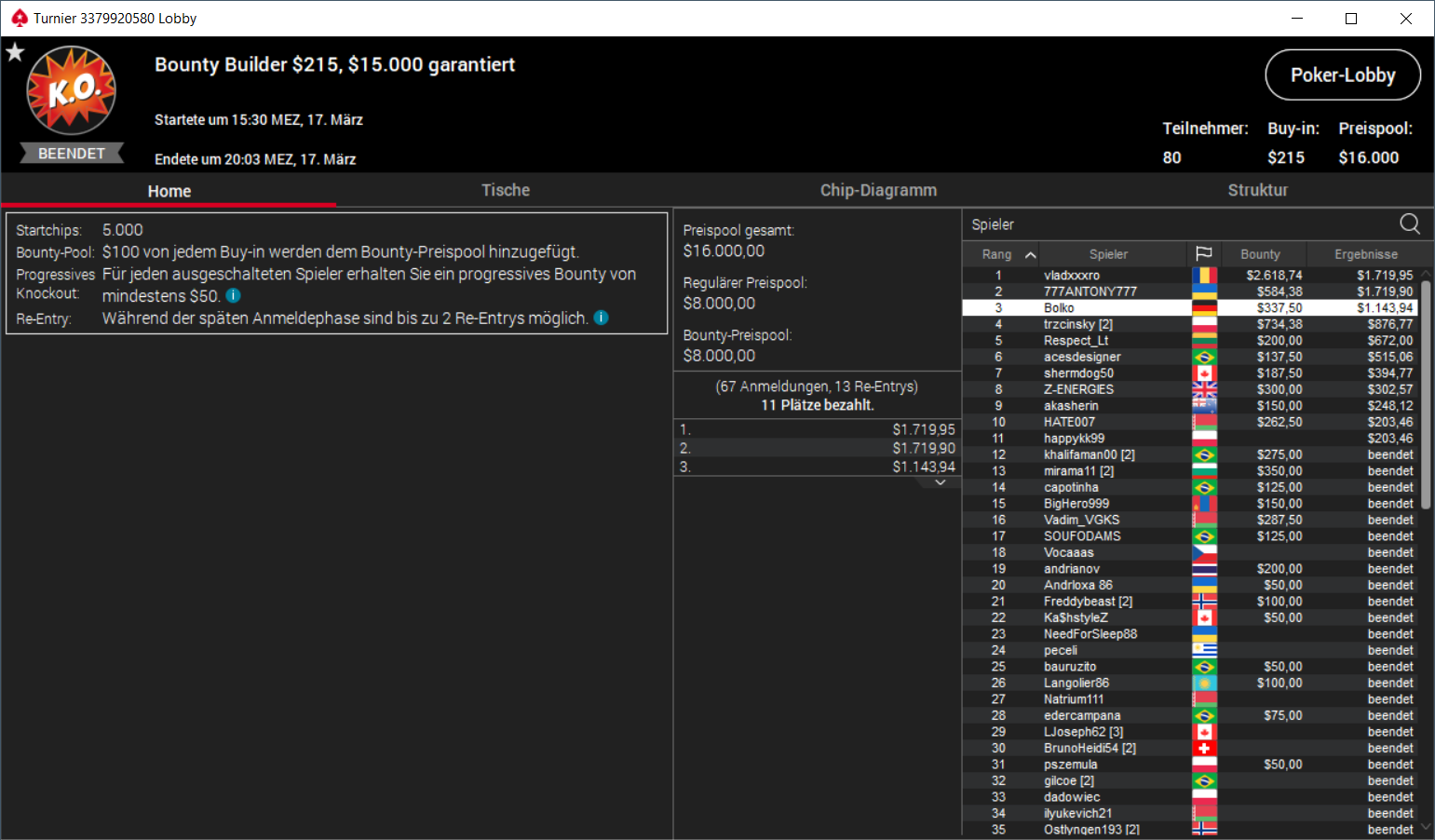Expand the payout list chevron
The width and height of the screenshot is (1435, 840).
coord(941,482)
